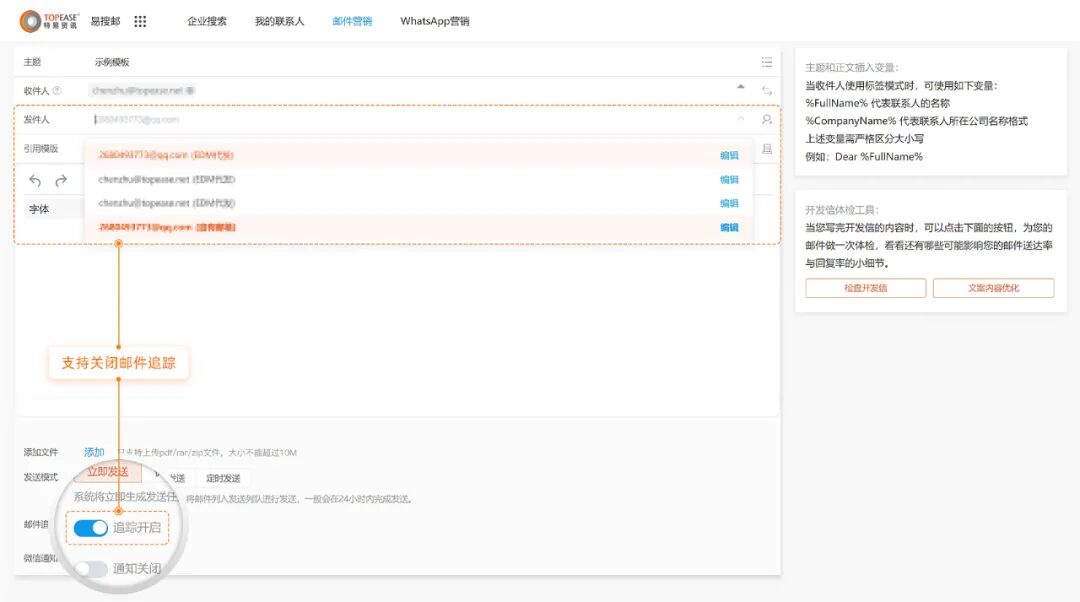The width and height of the screenshot is (1080, 602).
Task: Turn off the 追踪开启 tracking switch
Action: (90, 528)
